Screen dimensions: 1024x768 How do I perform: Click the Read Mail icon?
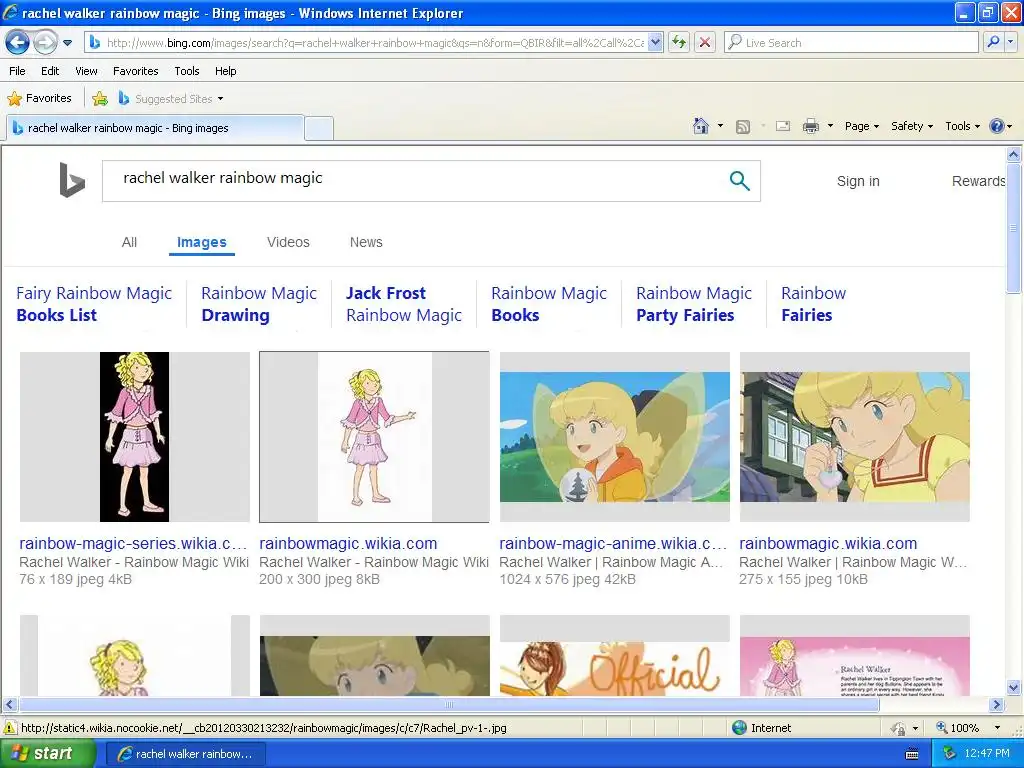[782, 127]
